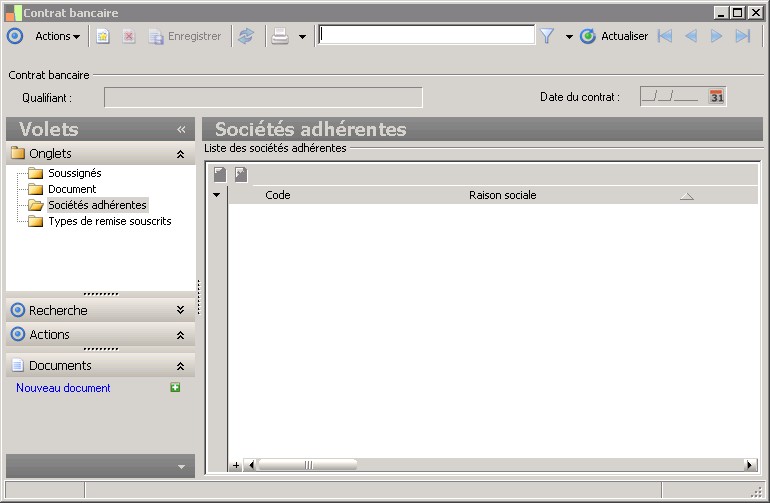Click the blue circle icon beside toolbar Actions
770x503 pixels.
point(15,36)
